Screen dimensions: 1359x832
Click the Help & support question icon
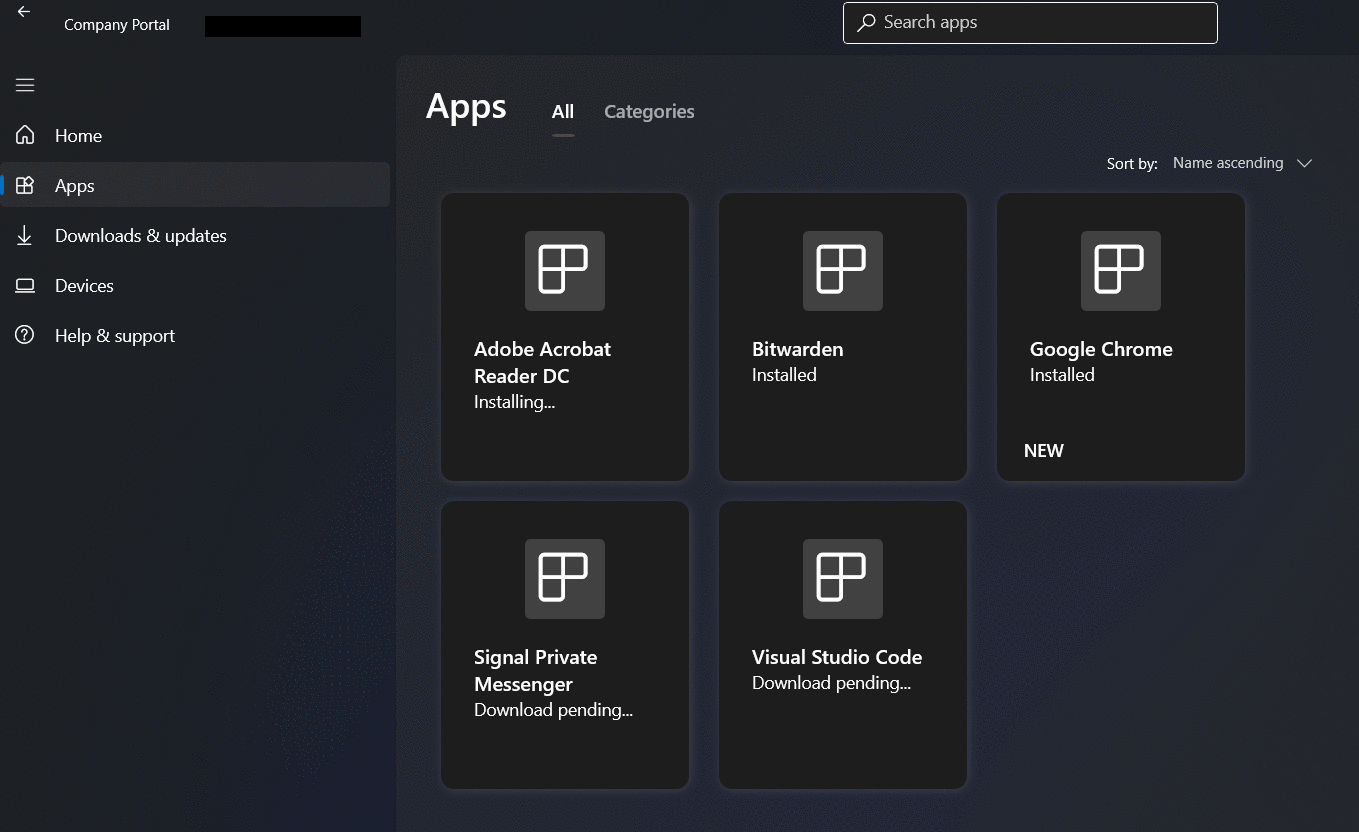[25, 335]
